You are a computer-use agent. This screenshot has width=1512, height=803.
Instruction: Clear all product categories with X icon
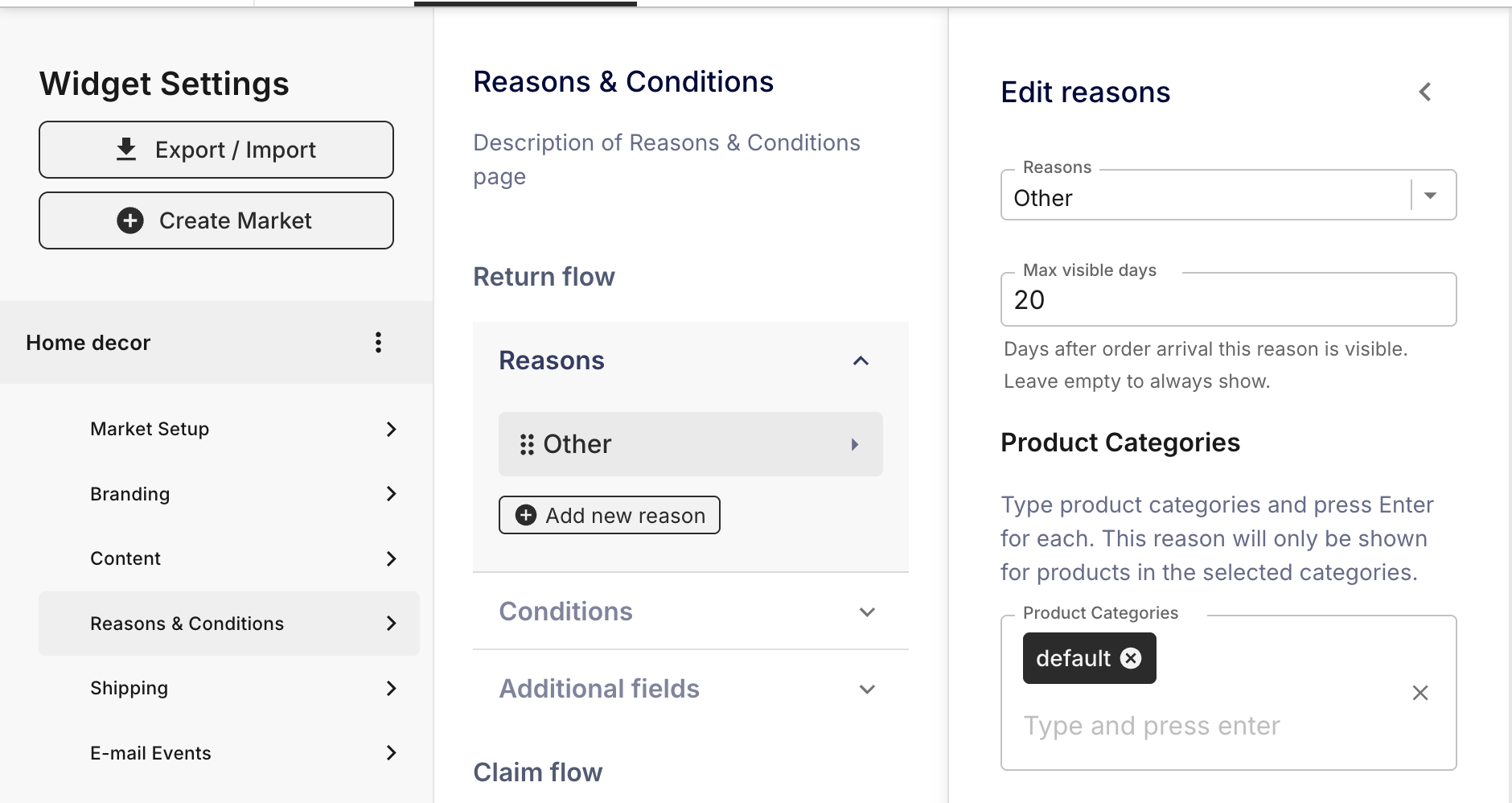tap(1420, 693)
